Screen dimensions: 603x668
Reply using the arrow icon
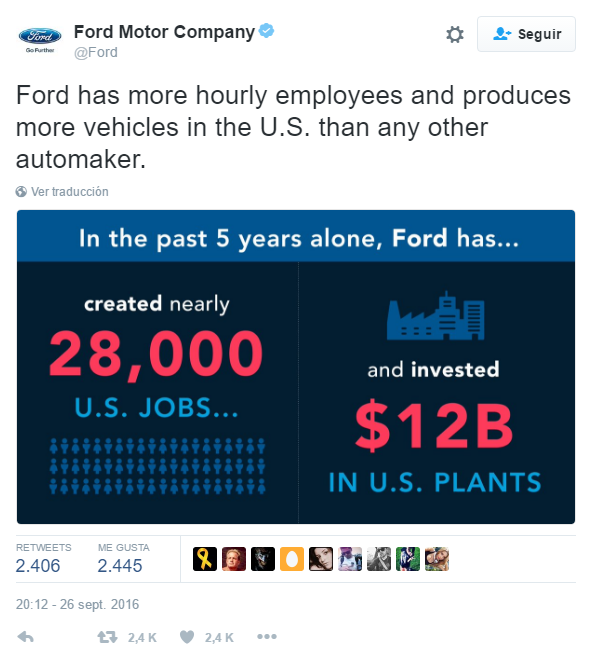coord(26,637)
